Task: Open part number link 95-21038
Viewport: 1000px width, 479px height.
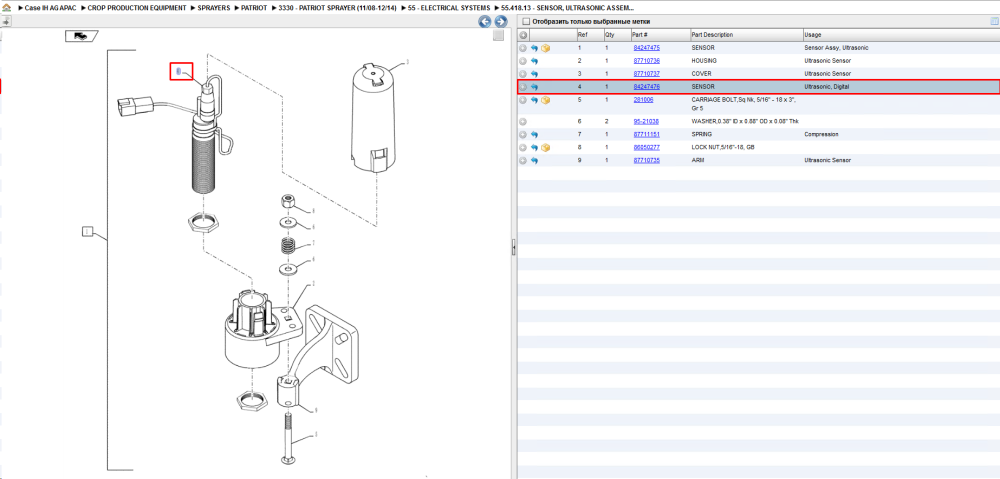Action: 646,121
